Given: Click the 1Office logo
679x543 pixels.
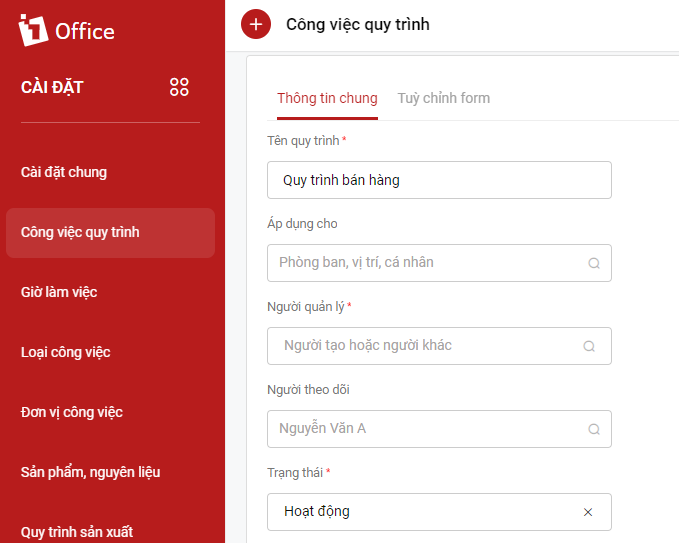Looking at the screenshot, I should 67,31.
